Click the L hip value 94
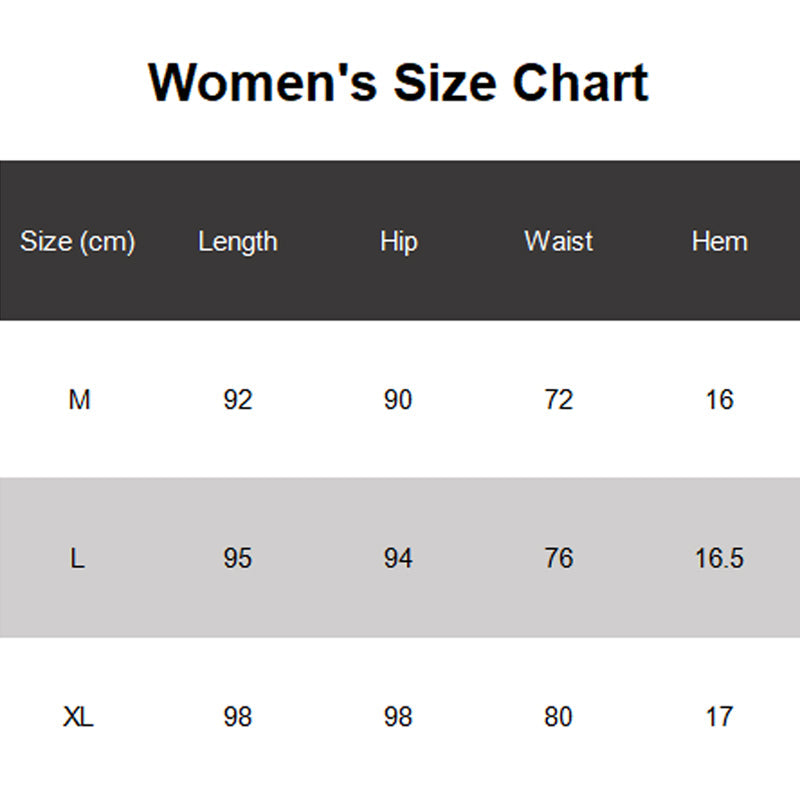Viewport: 800px width, 796px height. [398, 558]
